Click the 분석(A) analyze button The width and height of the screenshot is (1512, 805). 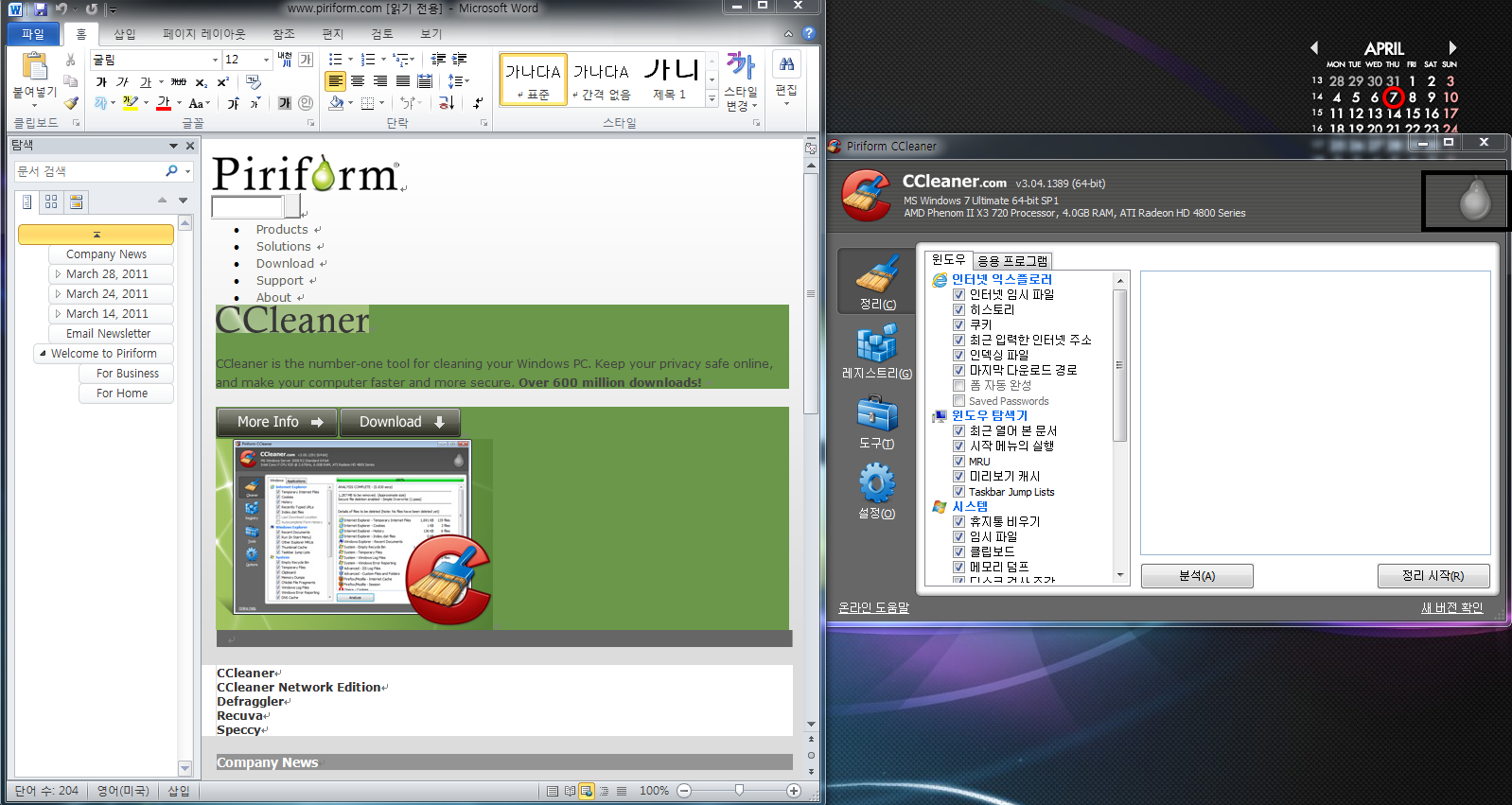tap(1197, 576)
